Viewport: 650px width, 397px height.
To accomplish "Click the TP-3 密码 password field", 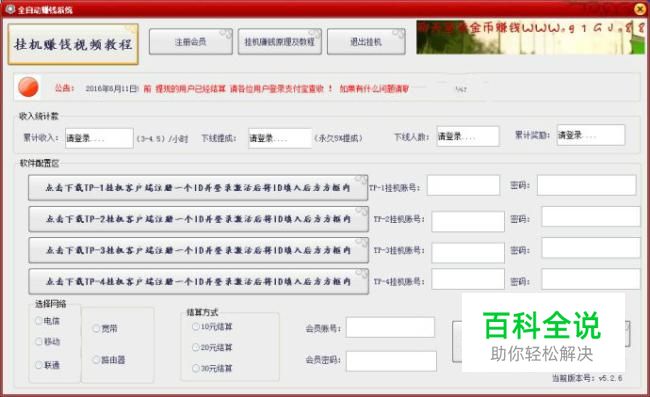I will [591, 248].
